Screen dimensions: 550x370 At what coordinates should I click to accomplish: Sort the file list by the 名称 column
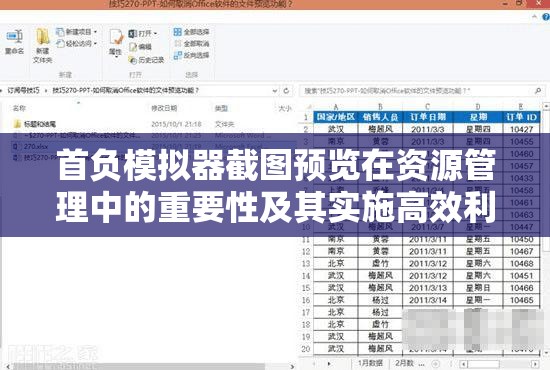tap(19, 108)
